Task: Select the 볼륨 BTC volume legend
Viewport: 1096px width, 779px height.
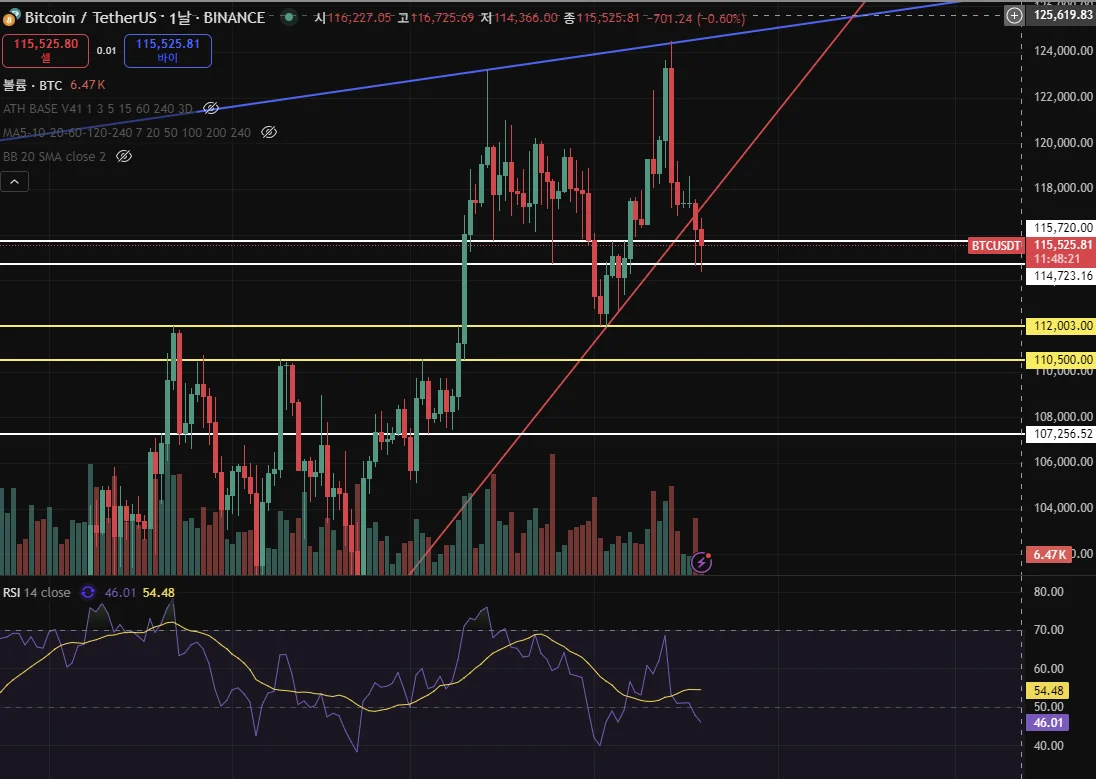Action: tap(32, 85)
